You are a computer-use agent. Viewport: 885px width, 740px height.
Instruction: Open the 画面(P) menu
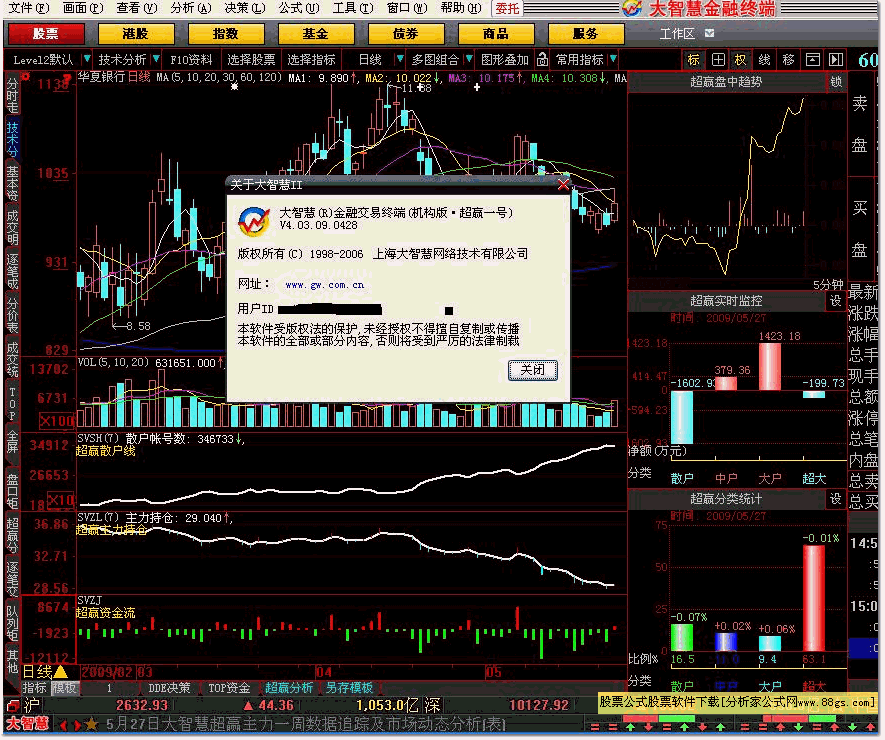(x=83, y=8)
